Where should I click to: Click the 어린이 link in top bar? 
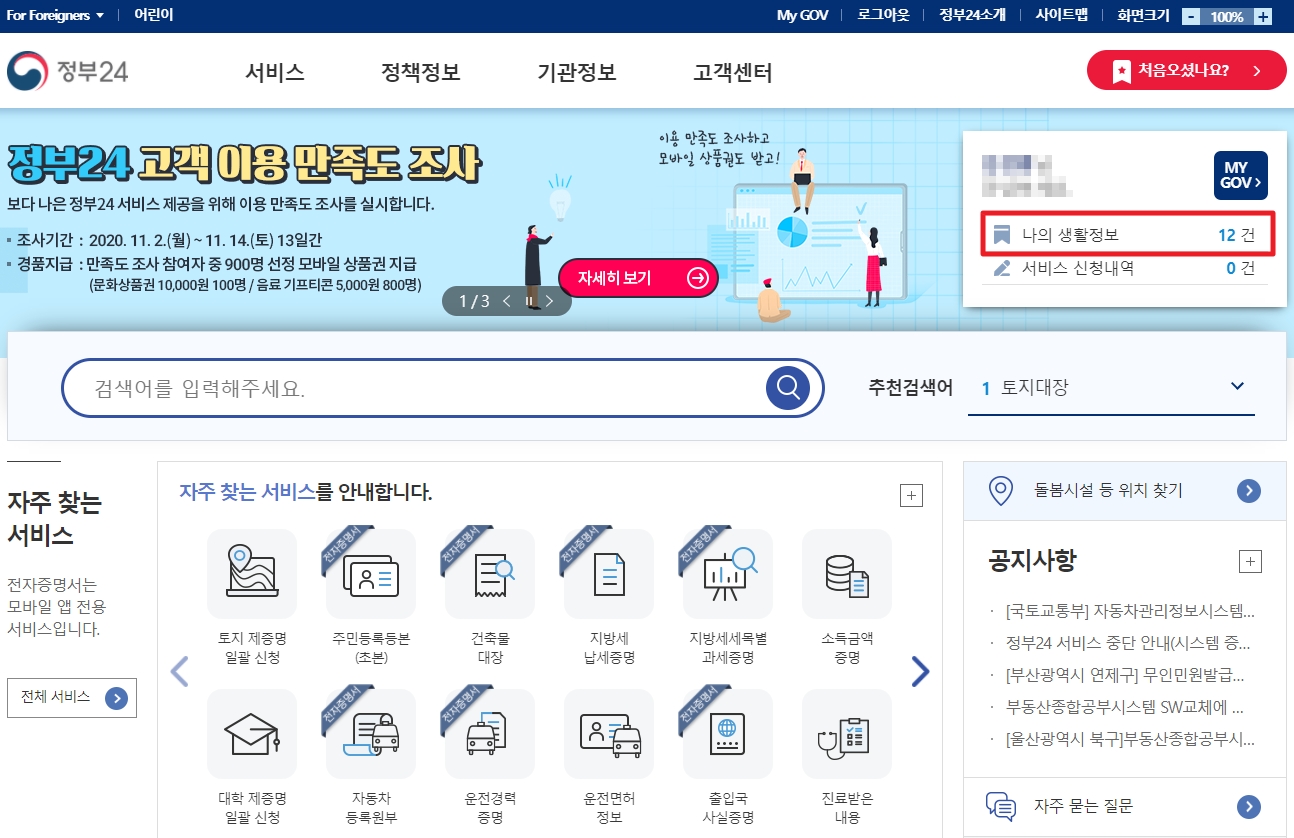(x=154, y=15)
